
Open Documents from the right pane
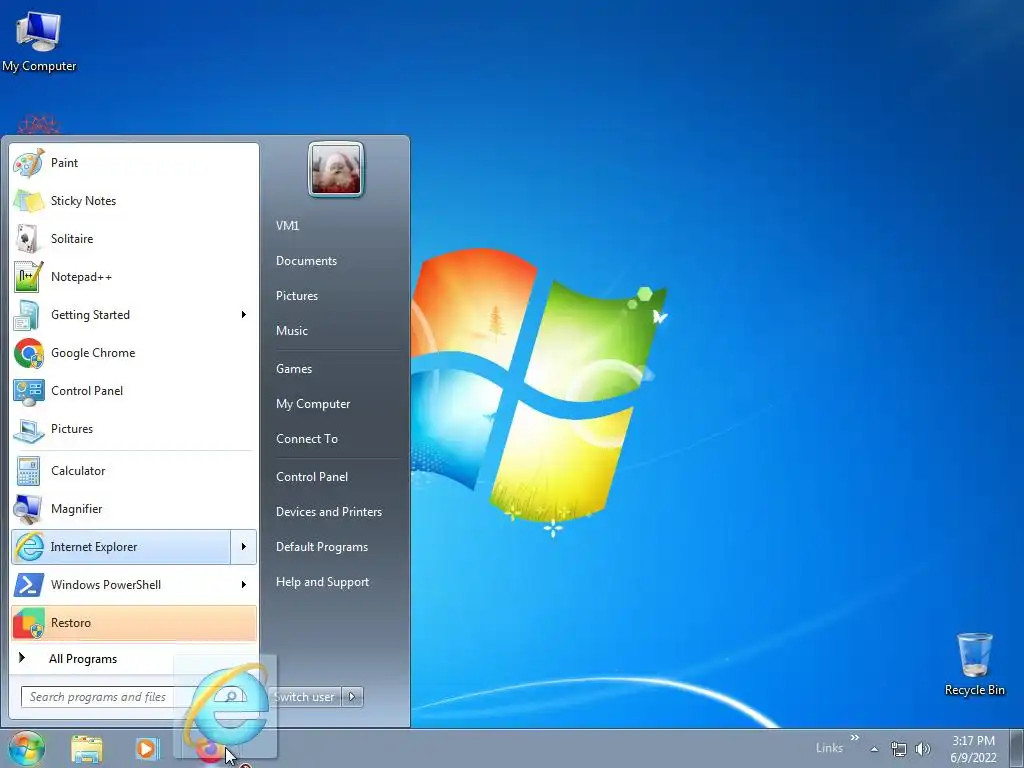pyautogui.click(x=306, y=261)
